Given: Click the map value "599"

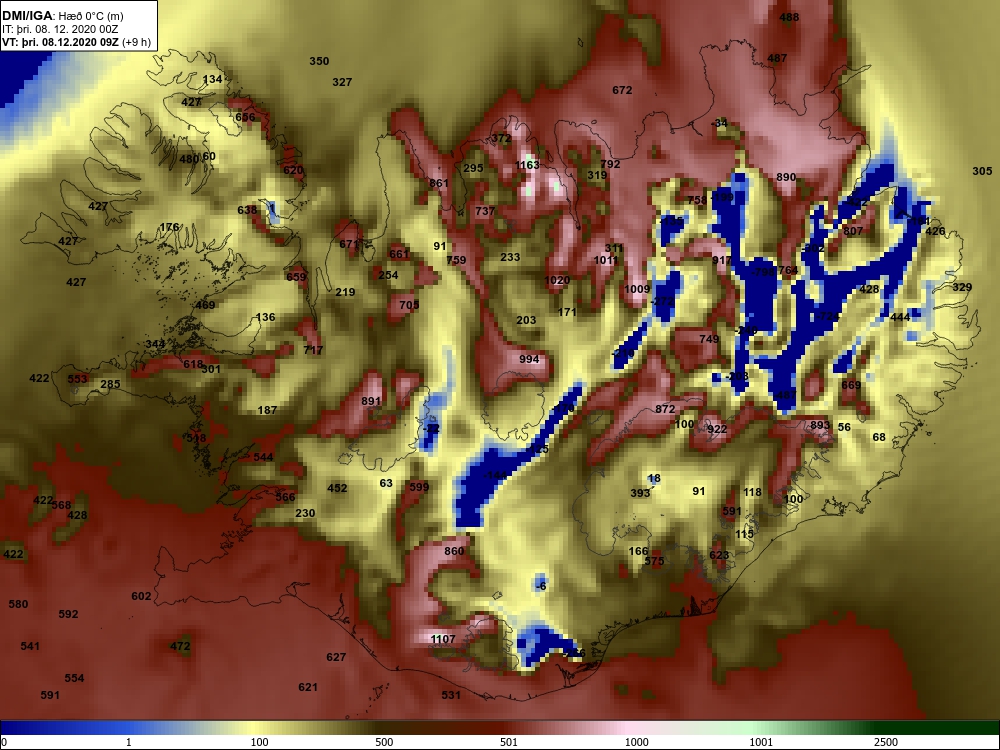Looking at the screenshot, I should (419, 487).
